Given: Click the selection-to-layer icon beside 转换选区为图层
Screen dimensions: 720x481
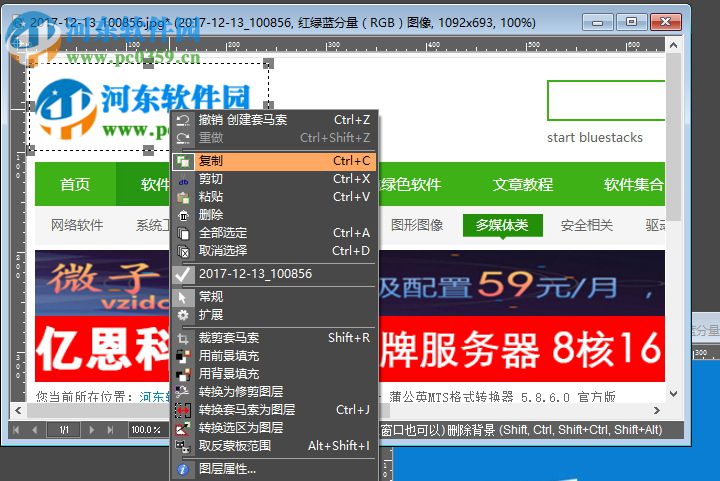Looking at the screenshot, I should click(183, 428).
